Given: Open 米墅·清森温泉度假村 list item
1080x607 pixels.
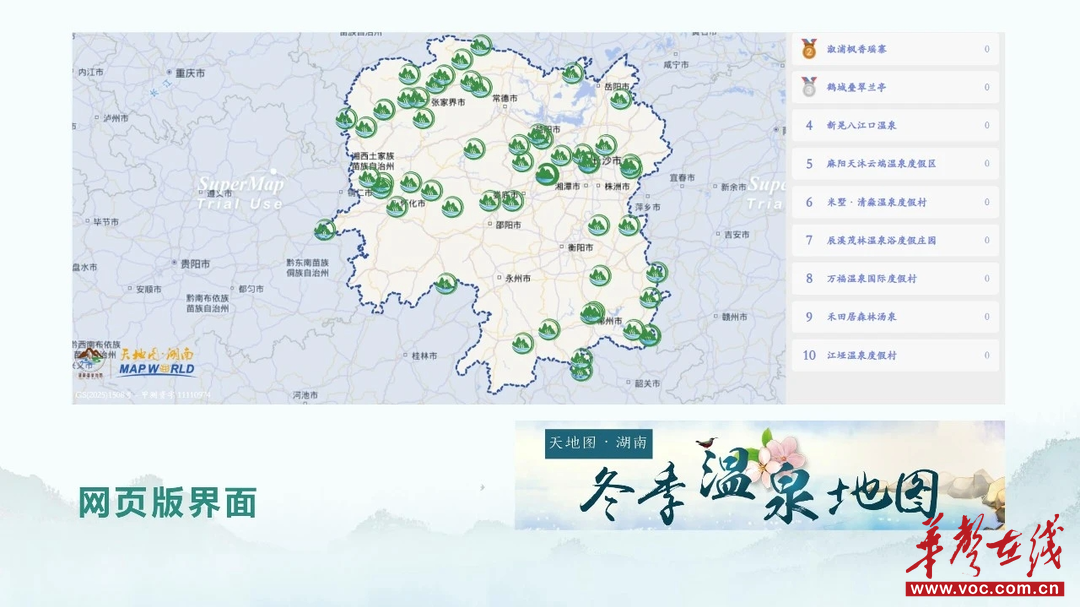Looking at the screenshot, I should tap(896, 202).
